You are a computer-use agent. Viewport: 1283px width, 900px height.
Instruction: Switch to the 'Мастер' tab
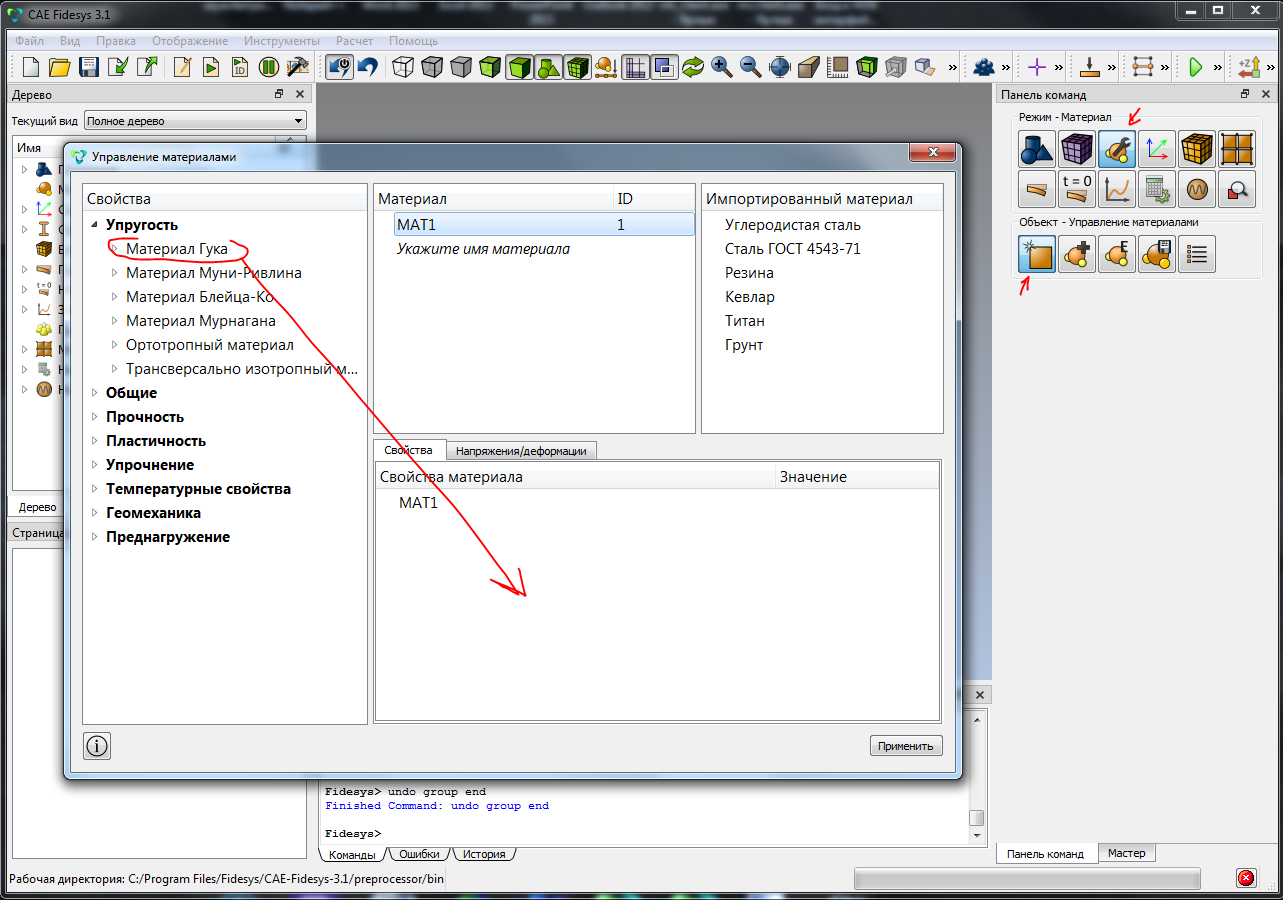(x=1127, y=853)
